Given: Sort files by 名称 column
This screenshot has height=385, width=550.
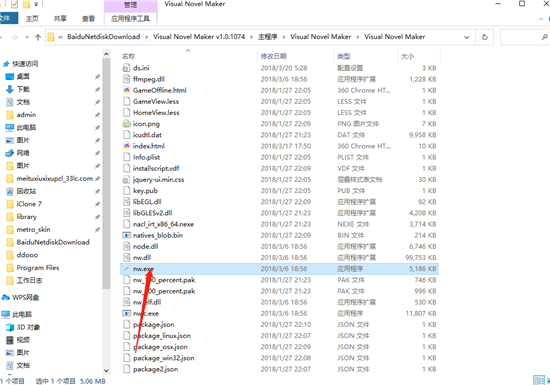Looking at the screenshot, I should (128, 56).
